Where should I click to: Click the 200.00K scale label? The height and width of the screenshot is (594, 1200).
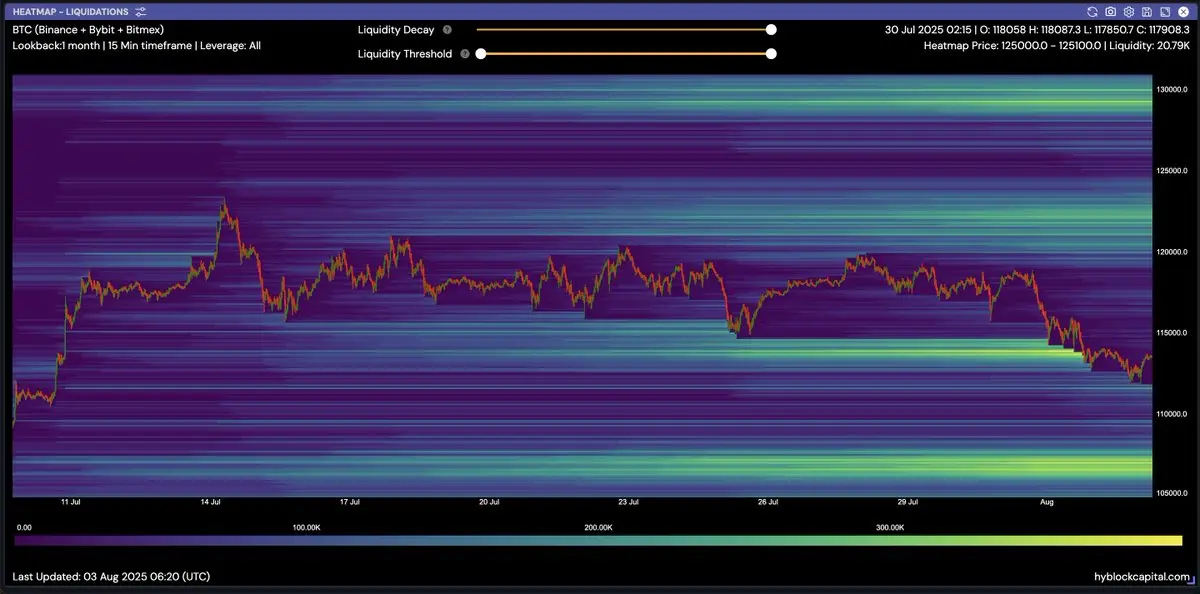598,527
